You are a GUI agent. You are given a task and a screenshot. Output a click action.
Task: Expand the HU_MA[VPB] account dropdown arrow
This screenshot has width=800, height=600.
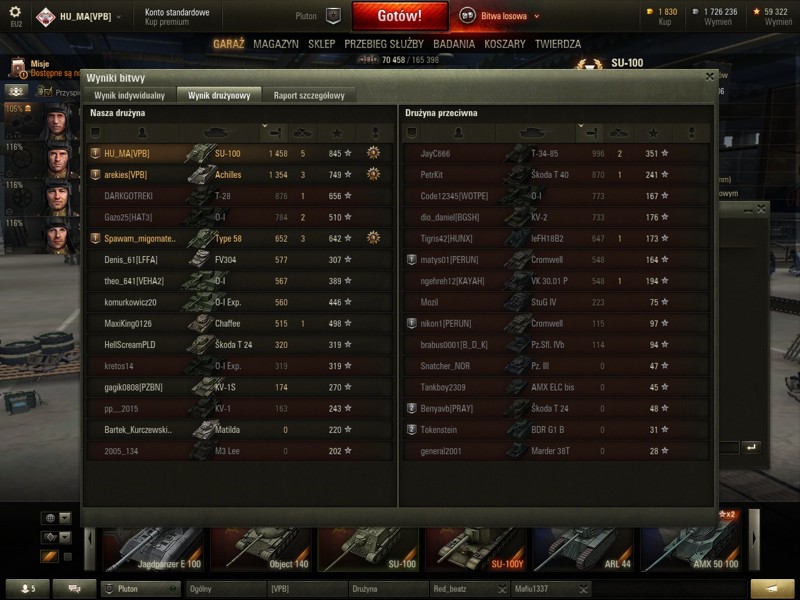tap(118, 17)
